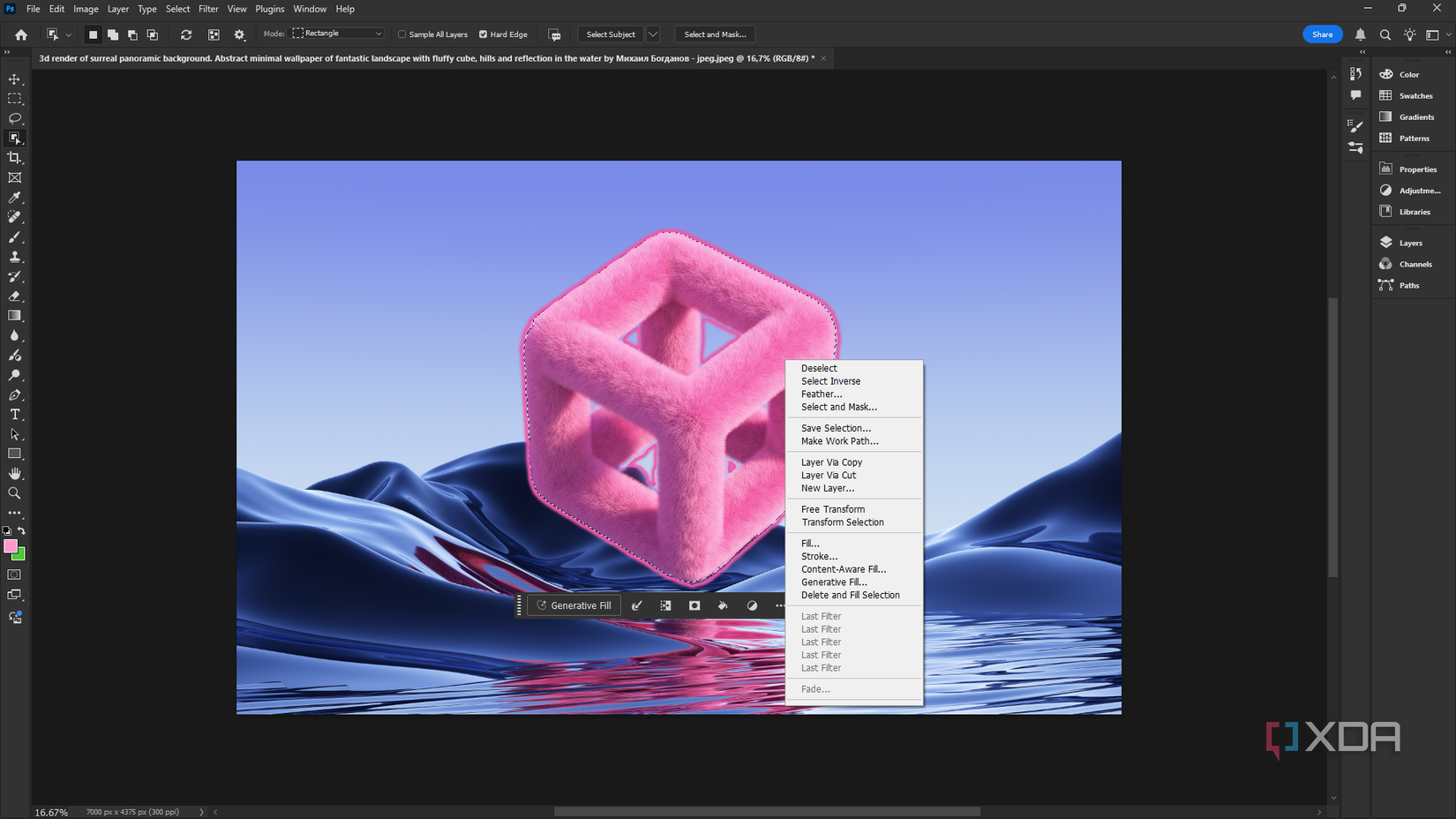Image resolution: width=1456 pixels, height=819 pixels.
Task: Select the Eraser tool
Action: 15,297
